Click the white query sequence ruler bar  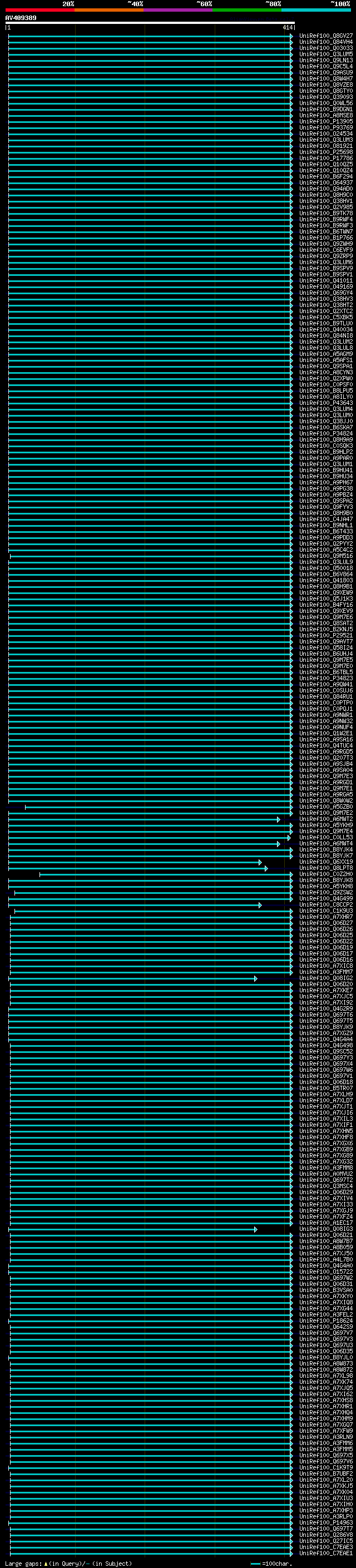150,23
